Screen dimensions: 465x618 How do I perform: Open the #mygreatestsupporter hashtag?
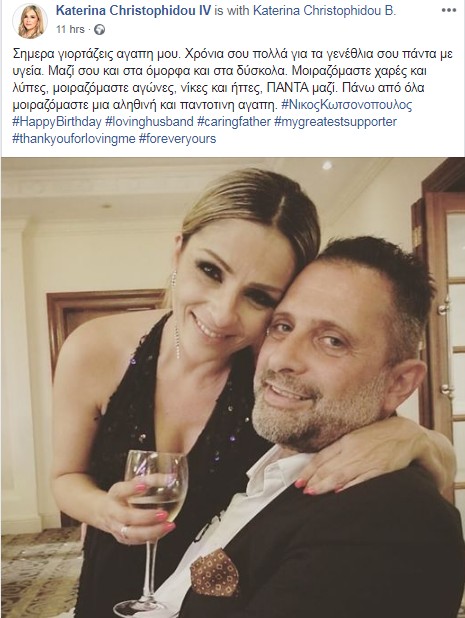[x=335, y=121]
